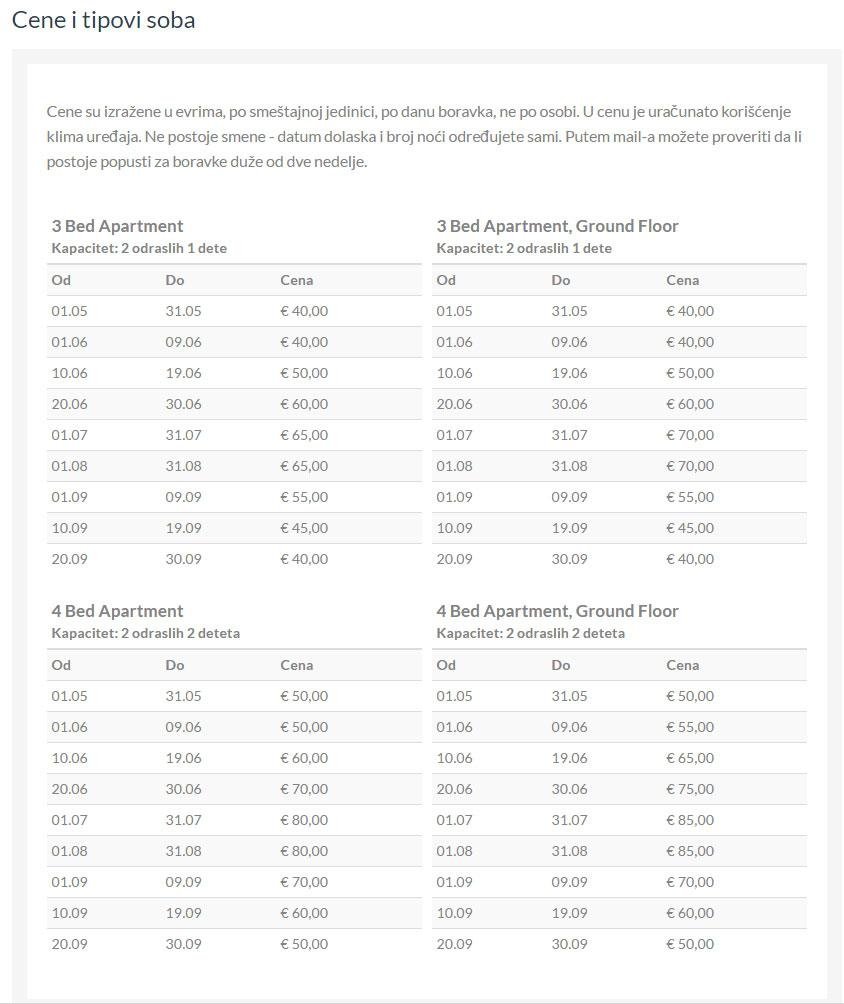
Task: Click € 75,00 price in 4 Bed Ground Floor table
Action: 690,789
